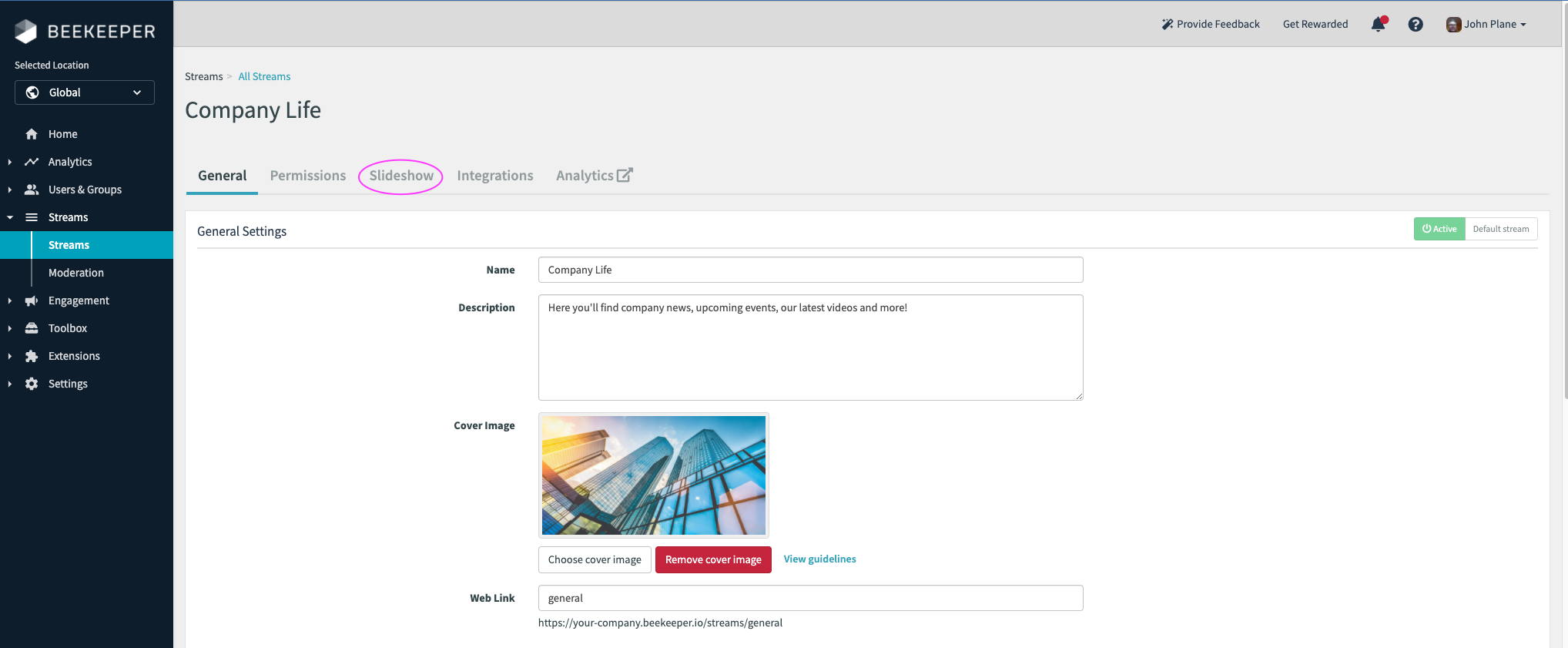Click the Home house icon in sidebar

(32, 134)
